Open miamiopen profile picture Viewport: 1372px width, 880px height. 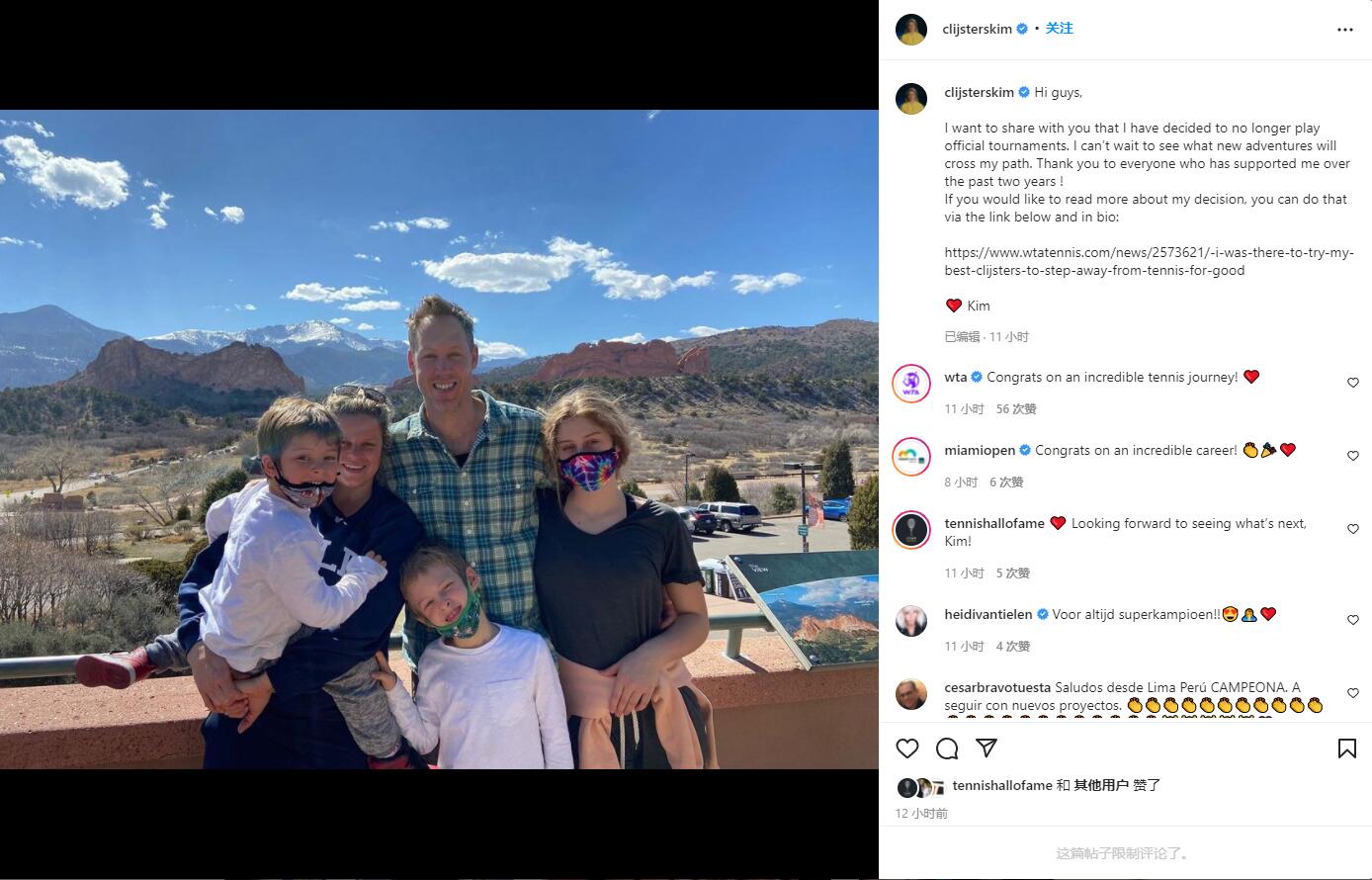(911, 456)
